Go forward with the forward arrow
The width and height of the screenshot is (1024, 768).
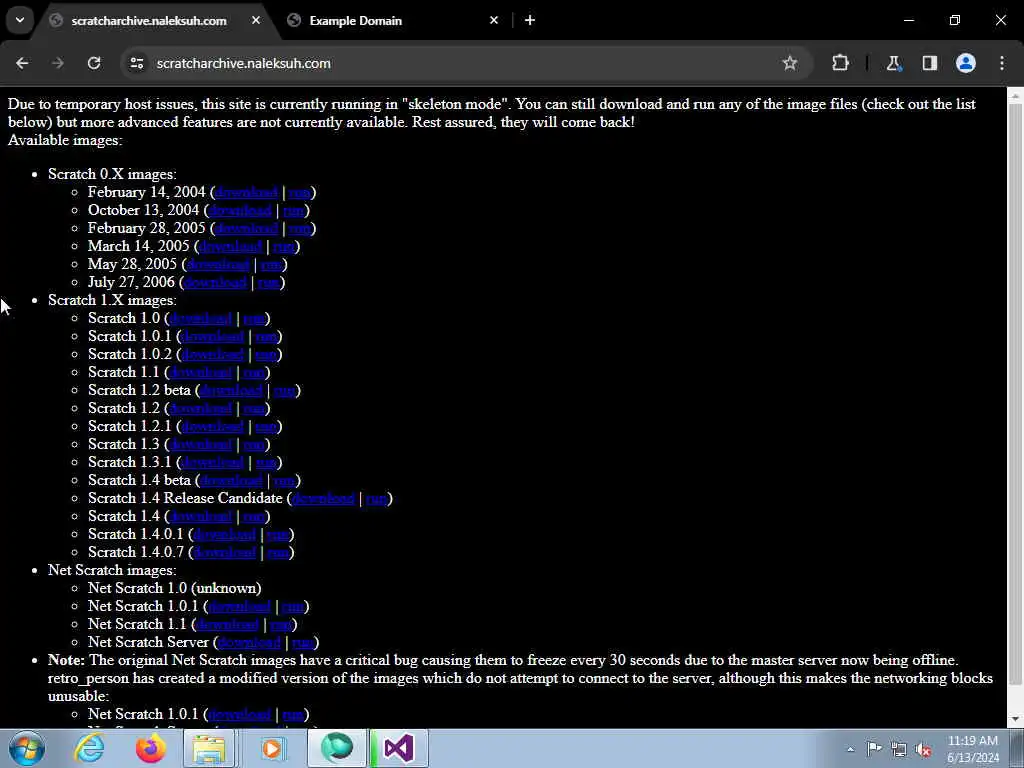[x=58, y=63]
